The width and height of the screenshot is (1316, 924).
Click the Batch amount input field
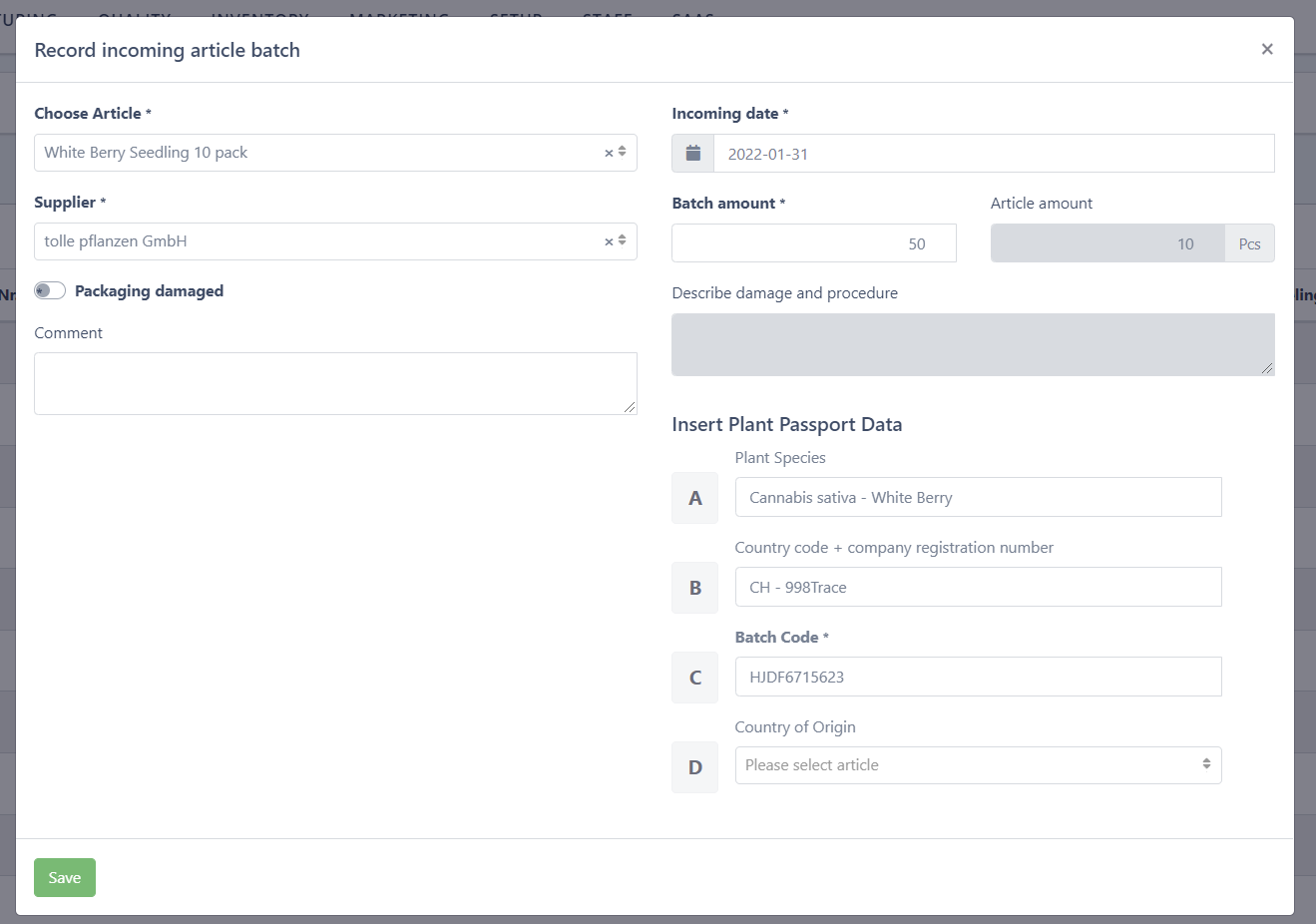coord(813,243)
